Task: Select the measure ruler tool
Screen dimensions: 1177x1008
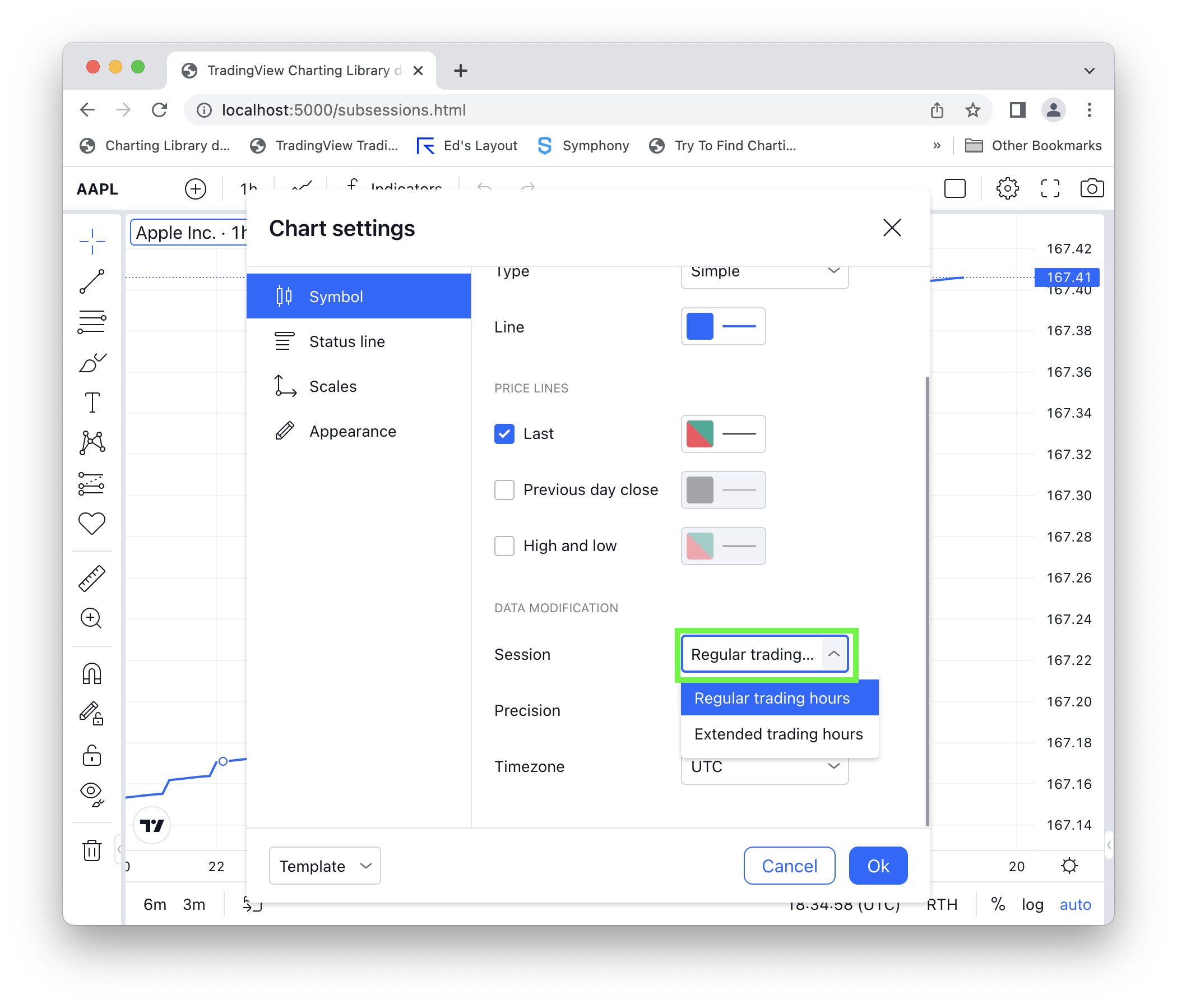Action: coord(92,578)
